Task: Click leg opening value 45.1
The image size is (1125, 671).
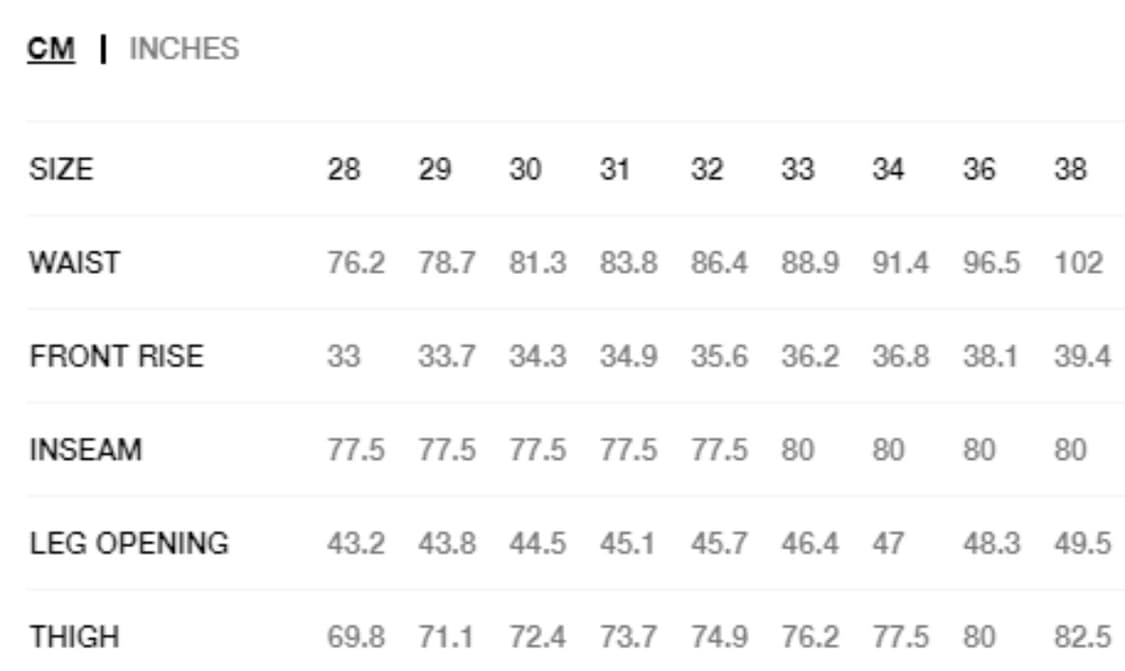Action: (x=627, y=543)
